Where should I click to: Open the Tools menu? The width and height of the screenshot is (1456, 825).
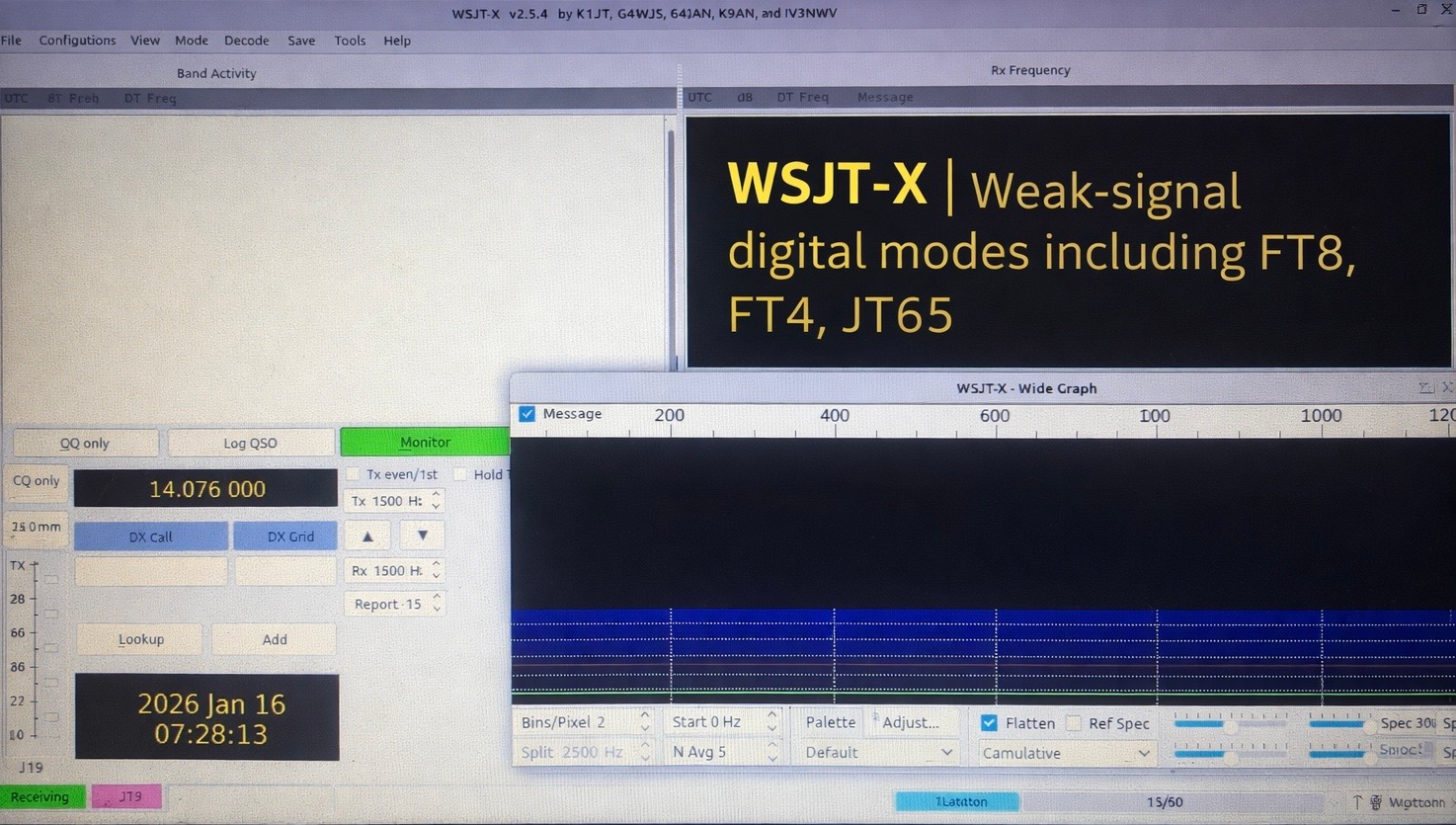(350, 41)
